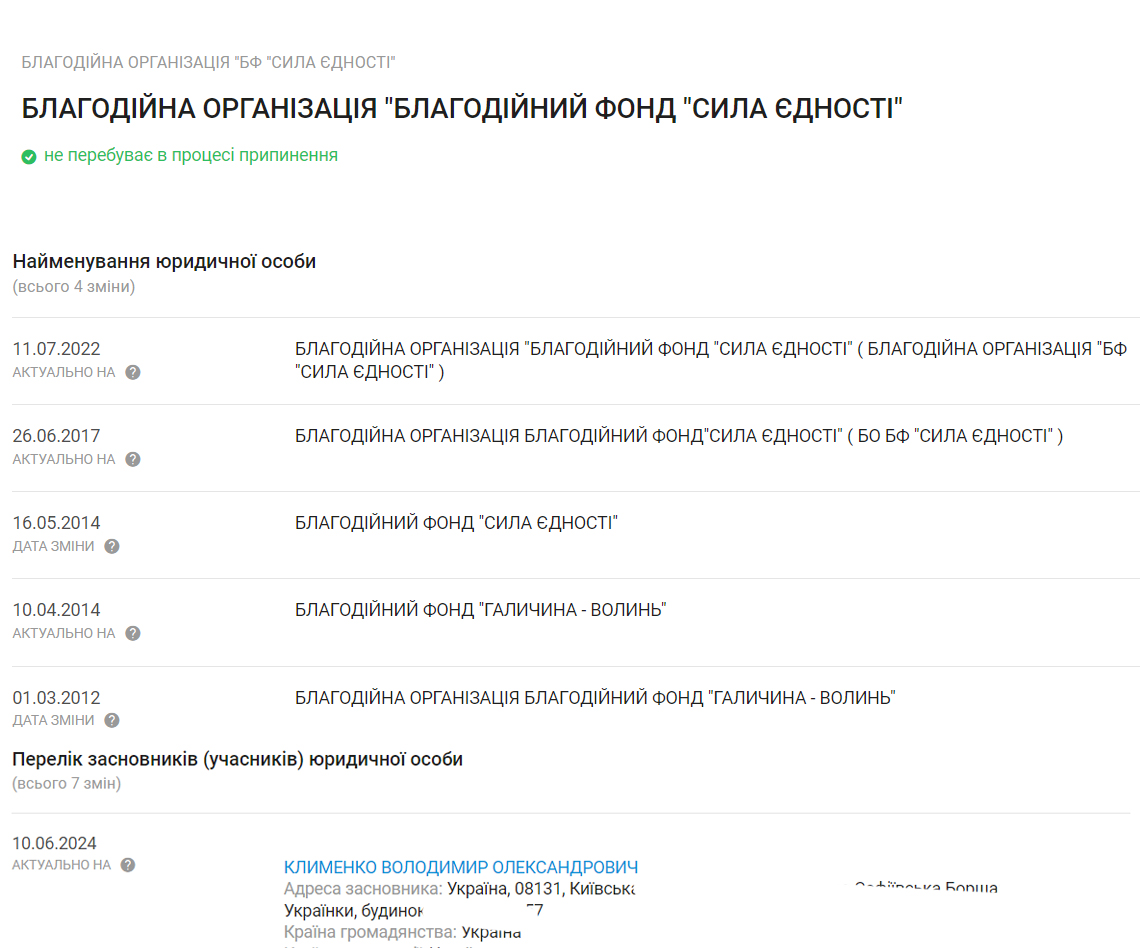Open founder link КЛИМЕНКО ВОЛОДИМИР ОЛЕКСАНДРОВИЧ
Image resolution: width=1140 pixels, height=948 pixels.
461,867
